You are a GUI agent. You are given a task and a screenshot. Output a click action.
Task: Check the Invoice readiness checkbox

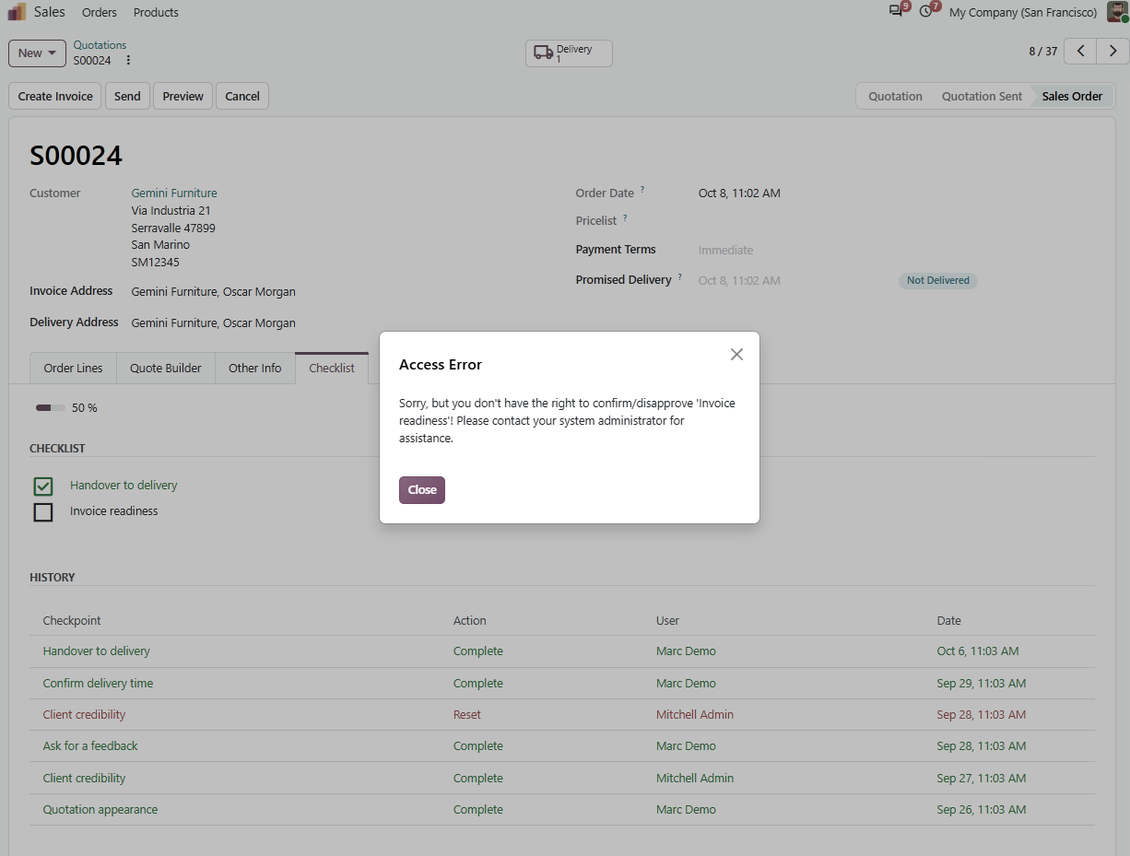tap(43, 512)
